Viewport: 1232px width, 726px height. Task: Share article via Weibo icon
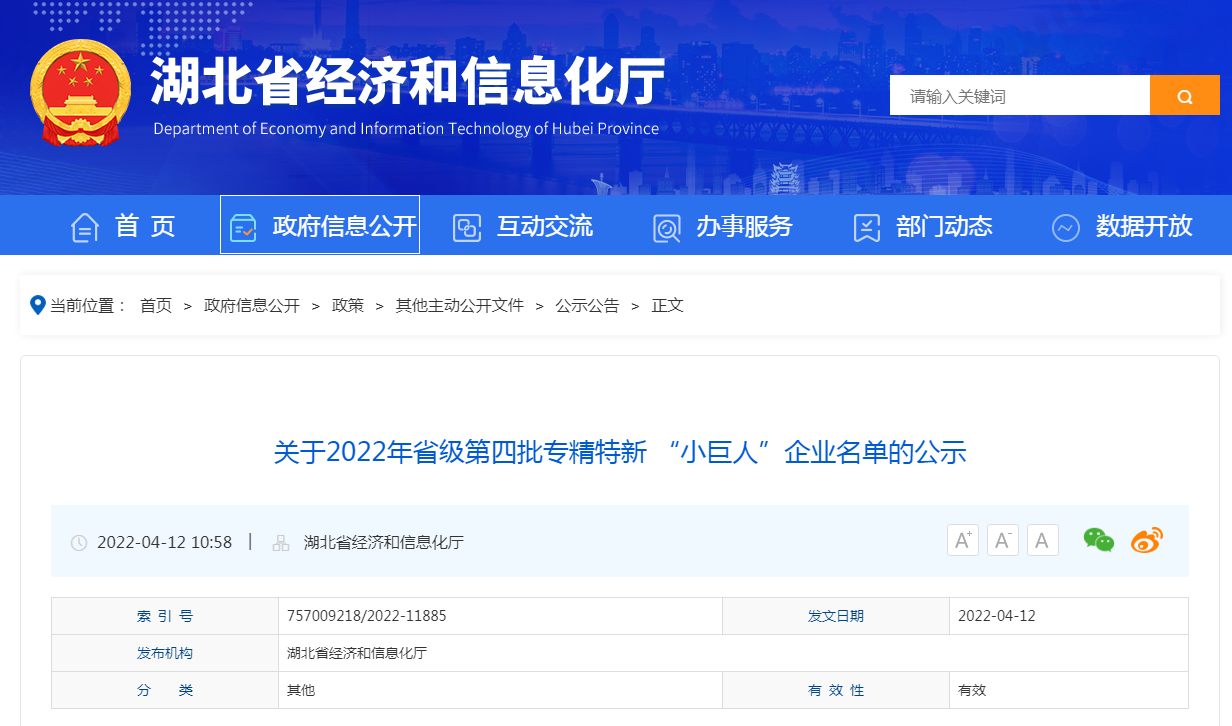coord(1147,541)
